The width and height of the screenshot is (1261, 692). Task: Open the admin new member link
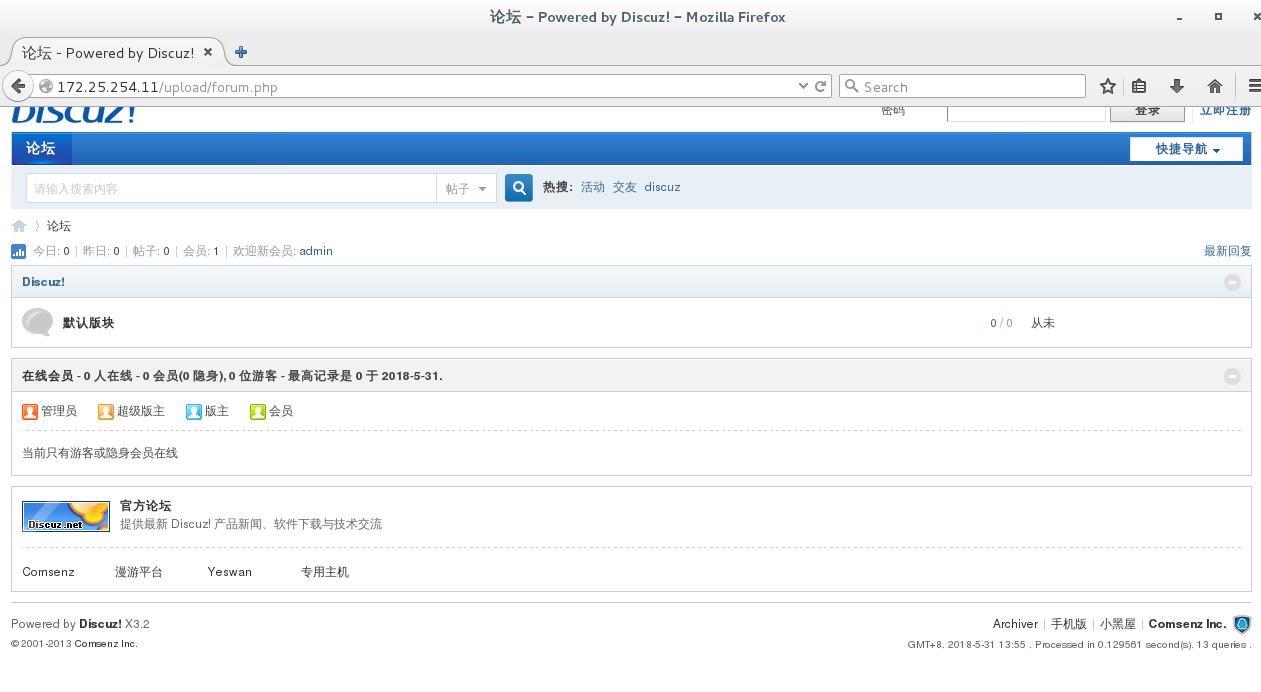(316, 251)
